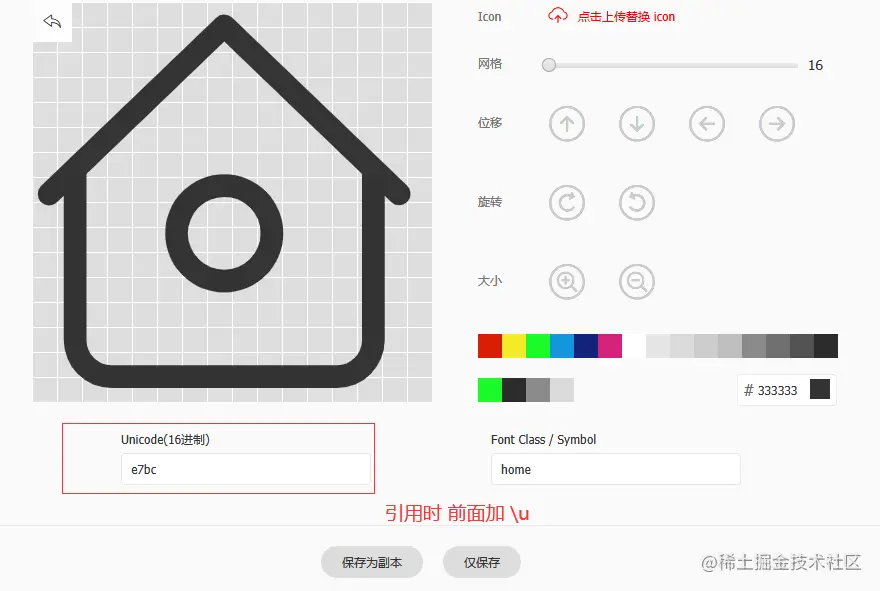The height and width of the screenshot is (591, 880).
Task: Click the 保存为副本 button
Action: tap(372, 562)
